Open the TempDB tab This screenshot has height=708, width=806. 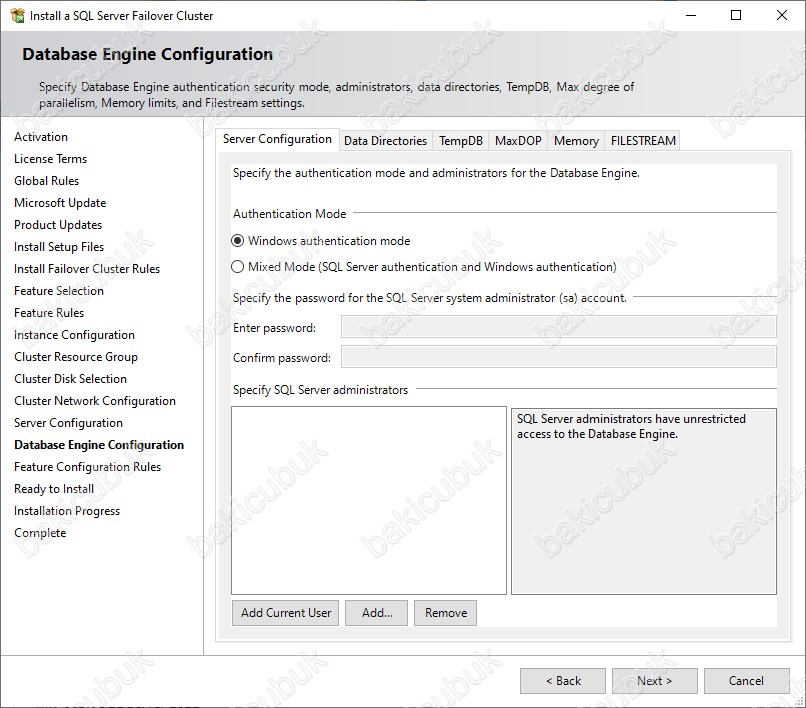click(x=461, y=140)
